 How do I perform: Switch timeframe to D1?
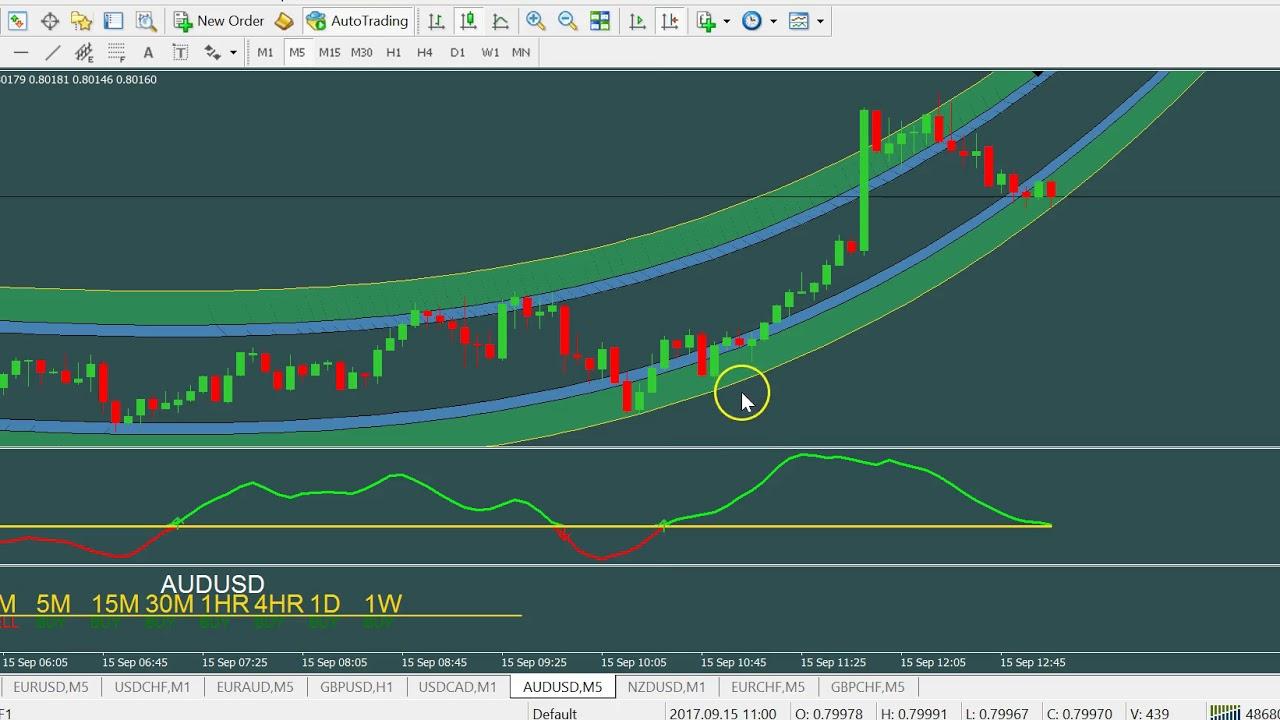457,52
